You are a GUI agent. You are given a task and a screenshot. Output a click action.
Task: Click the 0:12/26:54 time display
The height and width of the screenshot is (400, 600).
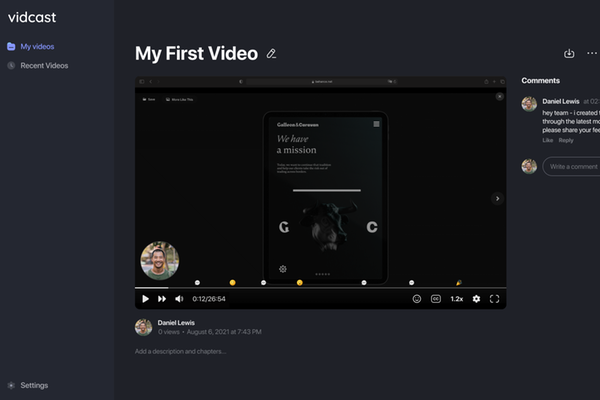[209, 299]
